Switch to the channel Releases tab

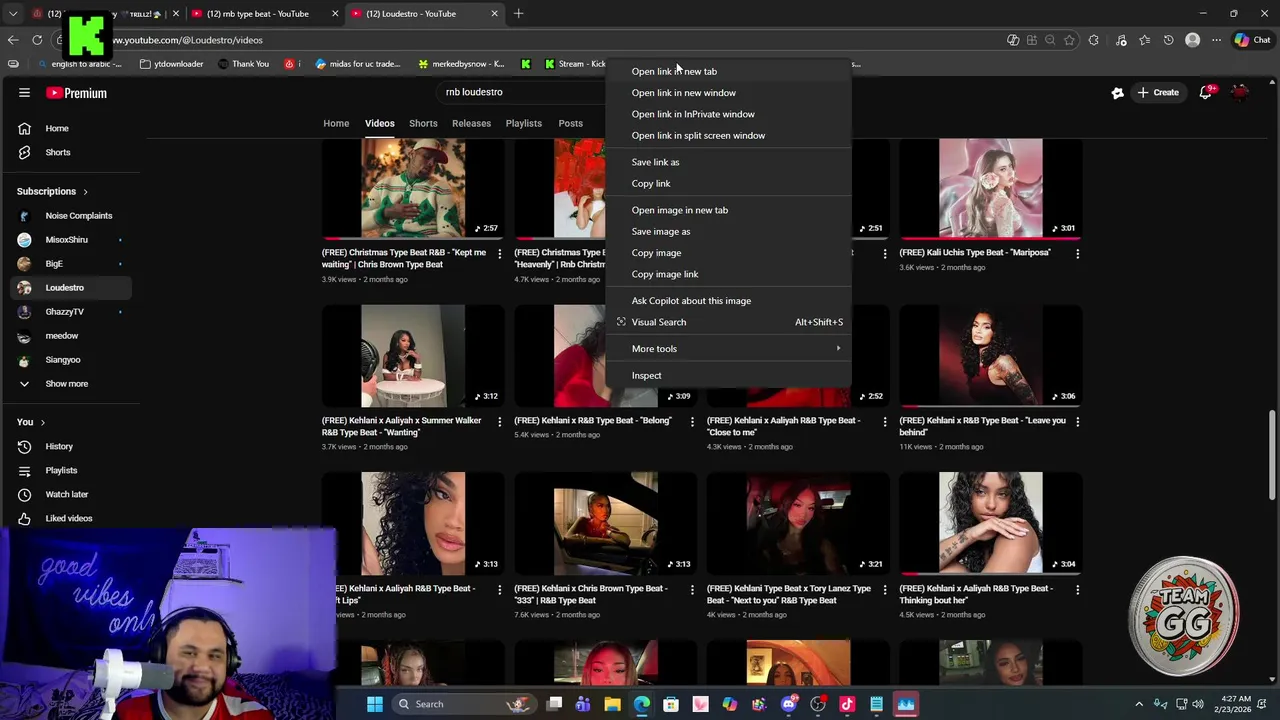tap(471, 123)
